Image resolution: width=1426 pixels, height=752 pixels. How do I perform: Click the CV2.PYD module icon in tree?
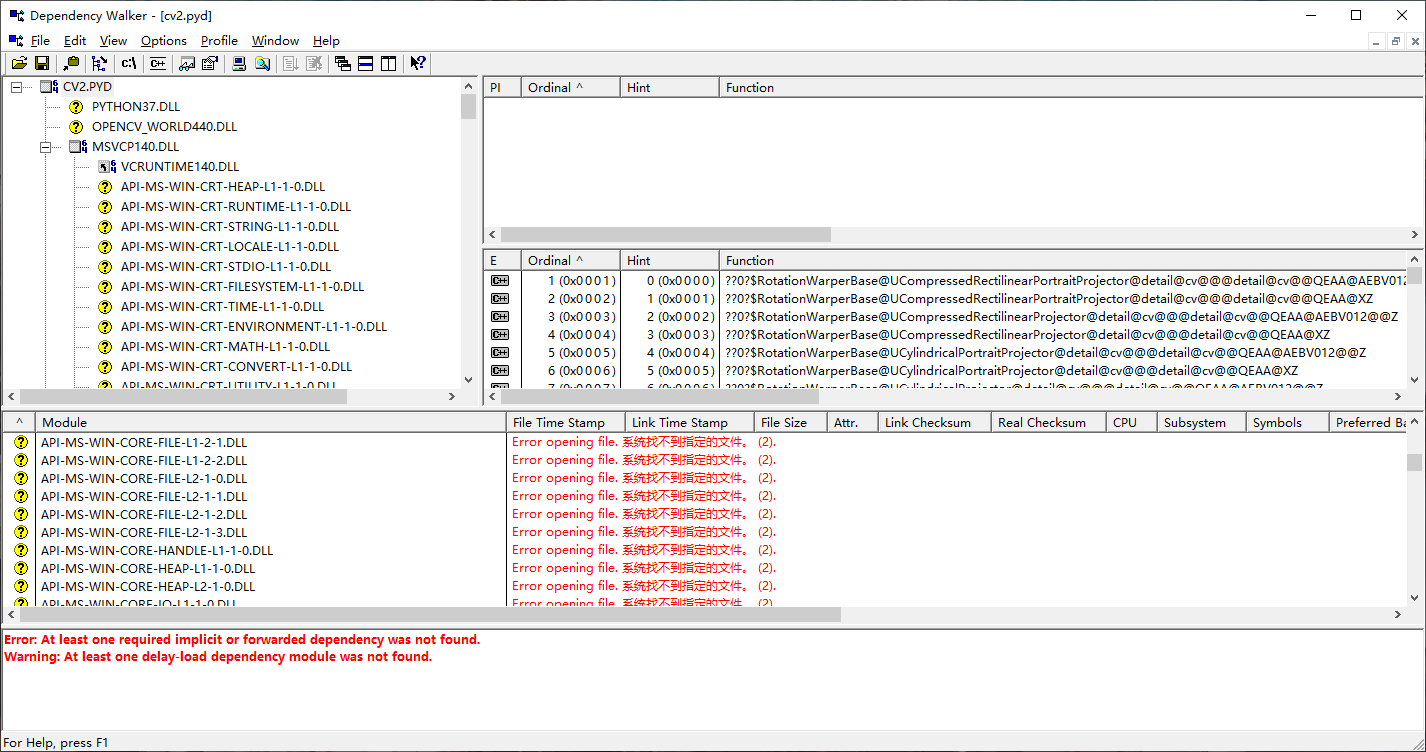tap(49, 87)
